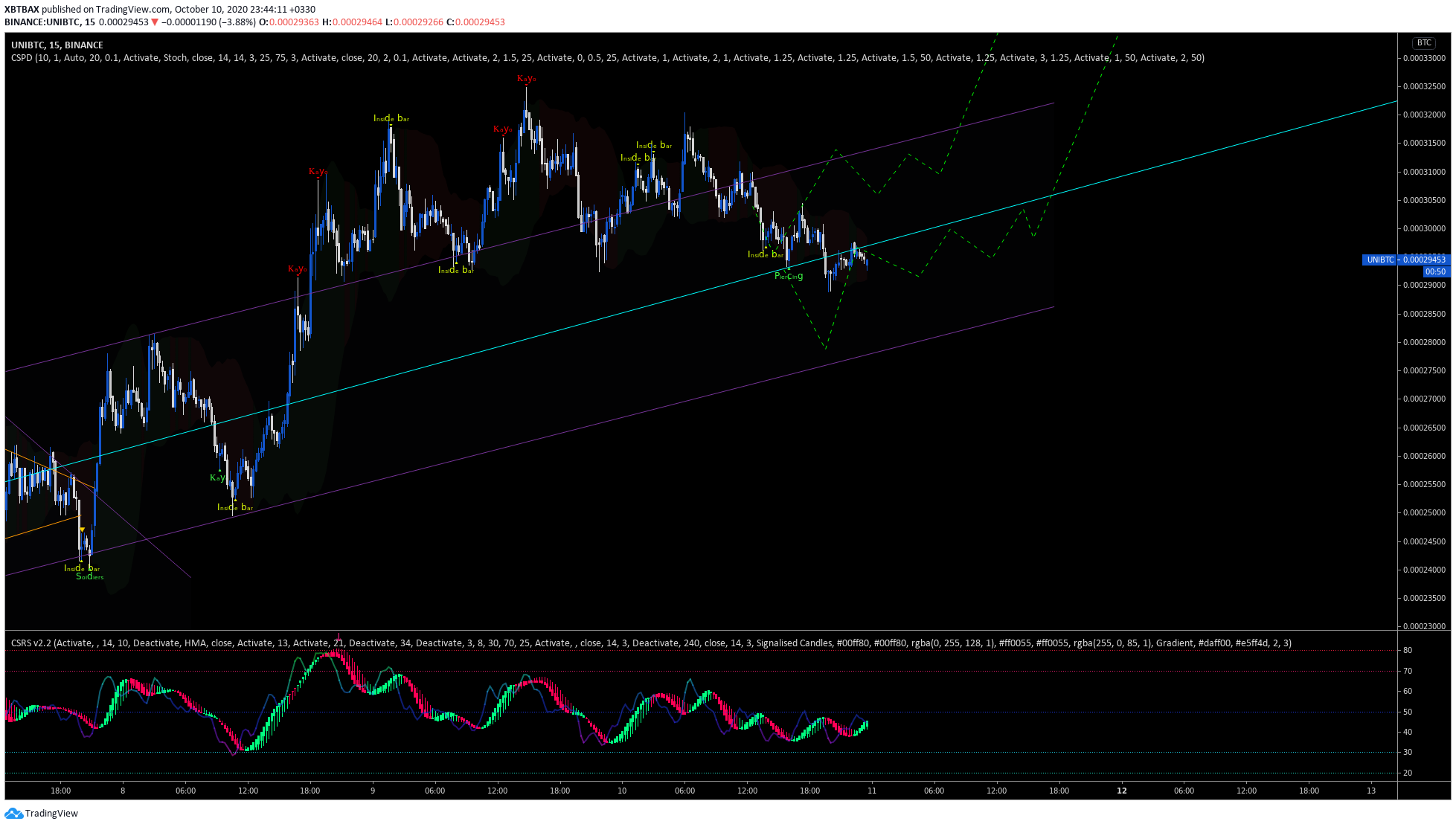Click the TradingView logo icon

point(13,813)
